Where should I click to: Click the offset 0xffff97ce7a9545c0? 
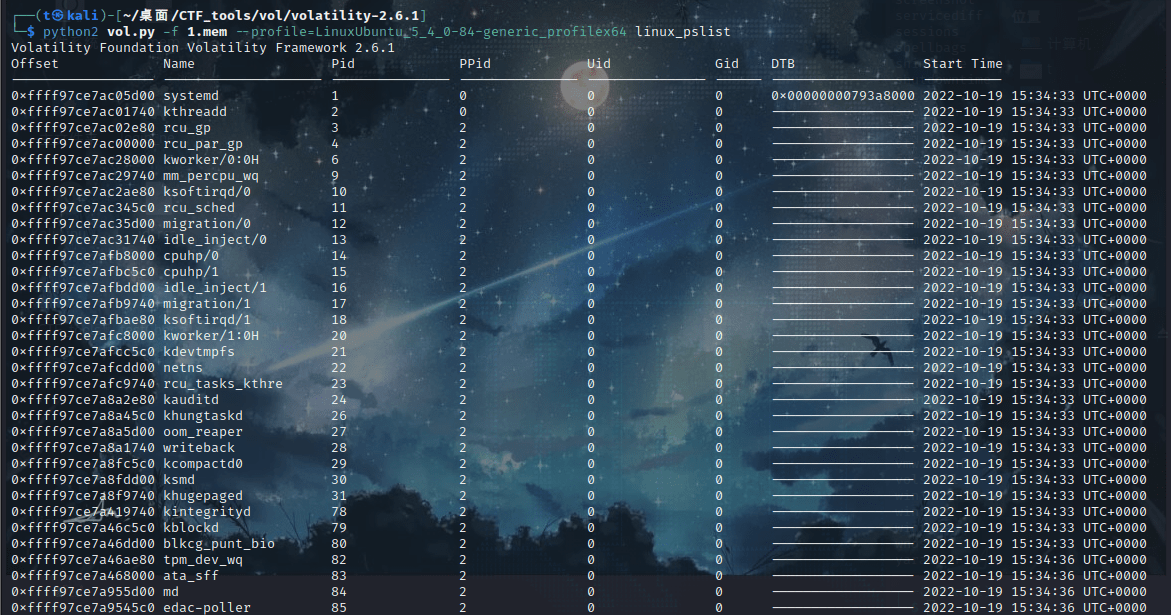pyautogui.click(x=83, y=608)
